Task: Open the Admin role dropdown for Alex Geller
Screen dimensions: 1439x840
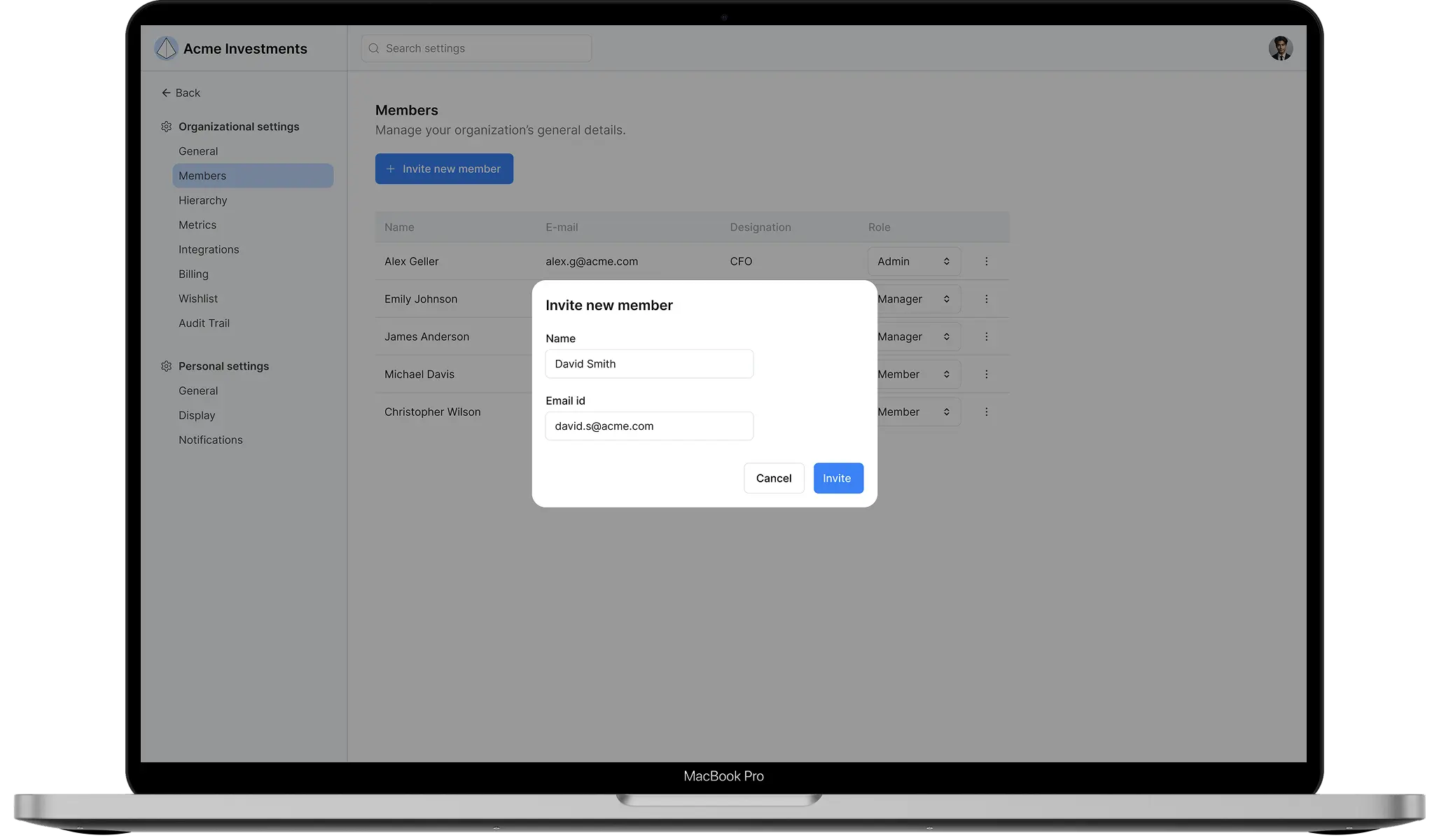Action: pos(914,261)
